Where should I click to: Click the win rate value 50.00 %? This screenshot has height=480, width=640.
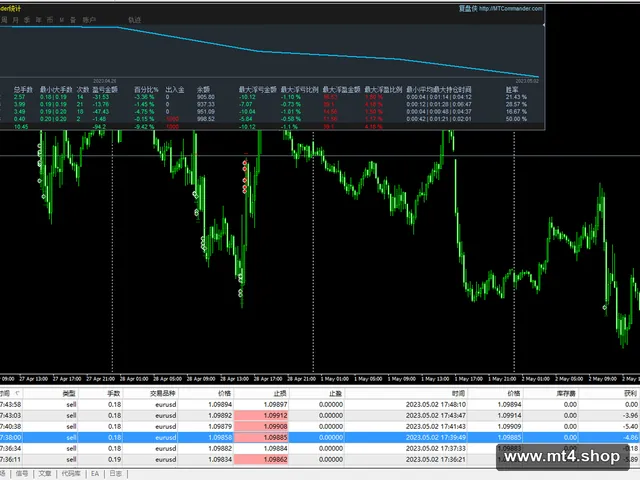(x=516, y=119)
